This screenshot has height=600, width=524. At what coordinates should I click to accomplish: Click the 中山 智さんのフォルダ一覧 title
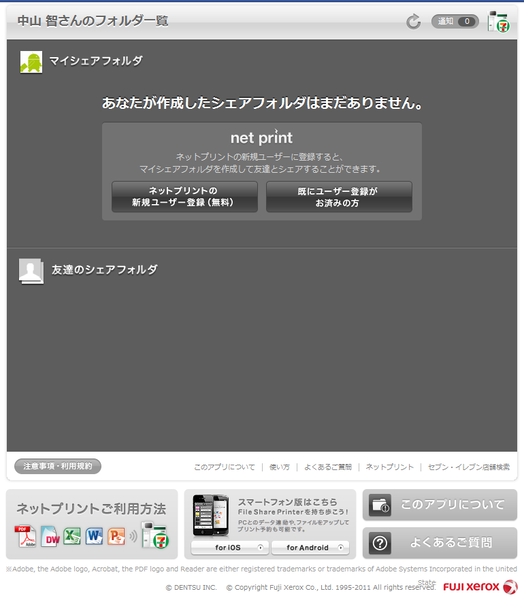click(x=93, y=21)
